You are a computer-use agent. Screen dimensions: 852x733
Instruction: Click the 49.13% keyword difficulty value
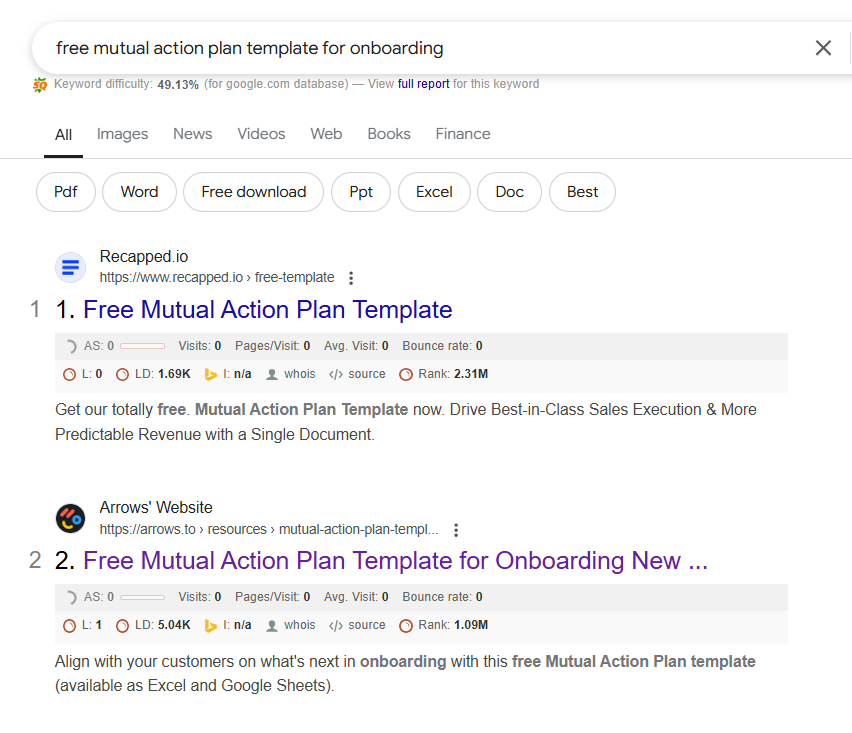[178, 85]
